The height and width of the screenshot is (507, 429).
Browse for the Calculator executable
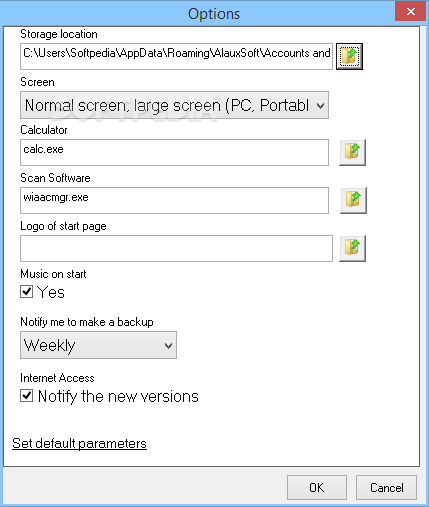352,152
